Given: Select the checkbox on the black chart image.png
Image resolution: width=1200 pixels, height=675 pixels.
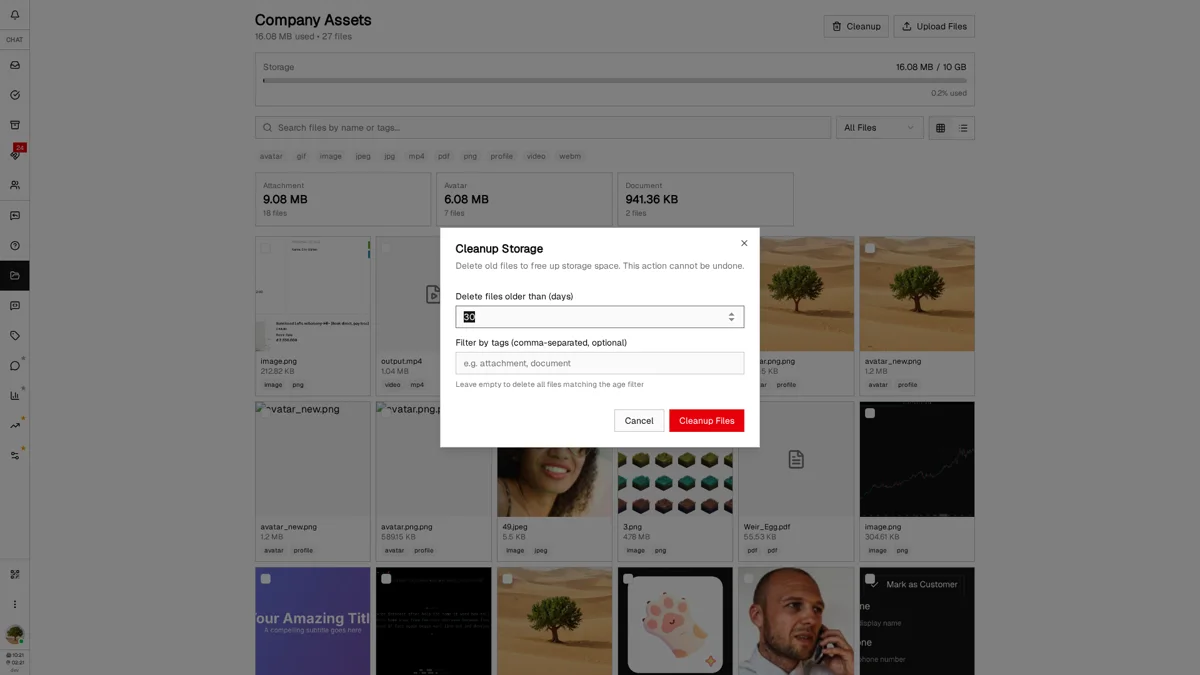Looking at the screenshot, I should tap(870, 413).
